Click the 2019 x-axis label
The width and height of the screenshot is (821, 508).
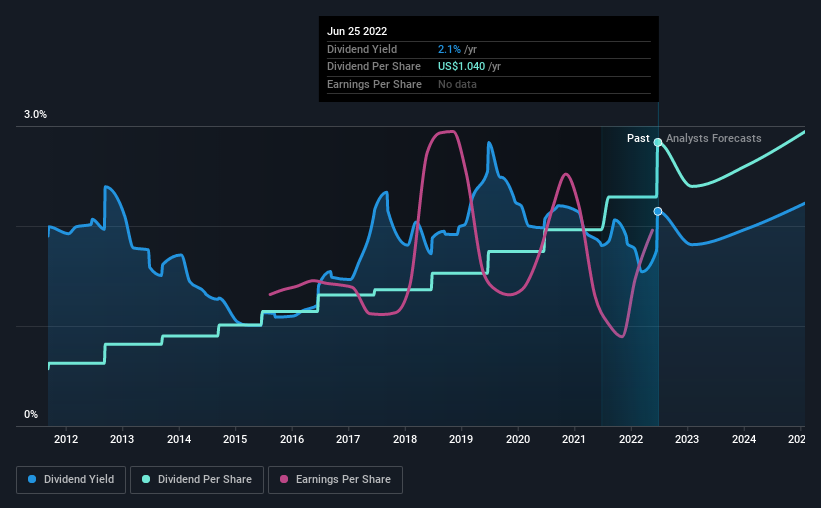(461, 439)
